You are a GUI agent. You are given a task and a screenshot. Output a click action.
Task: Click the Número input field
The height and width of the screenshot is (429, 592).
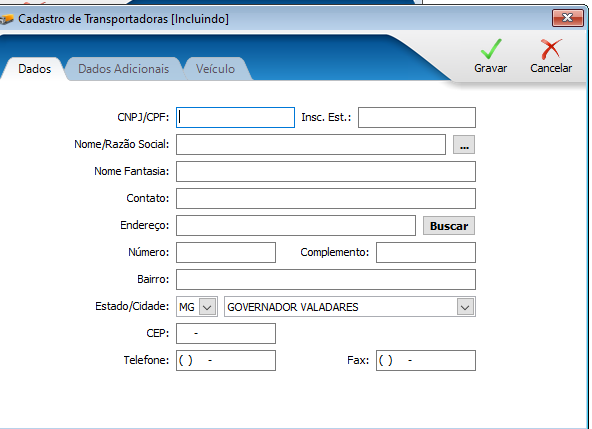tap(226, 253)
